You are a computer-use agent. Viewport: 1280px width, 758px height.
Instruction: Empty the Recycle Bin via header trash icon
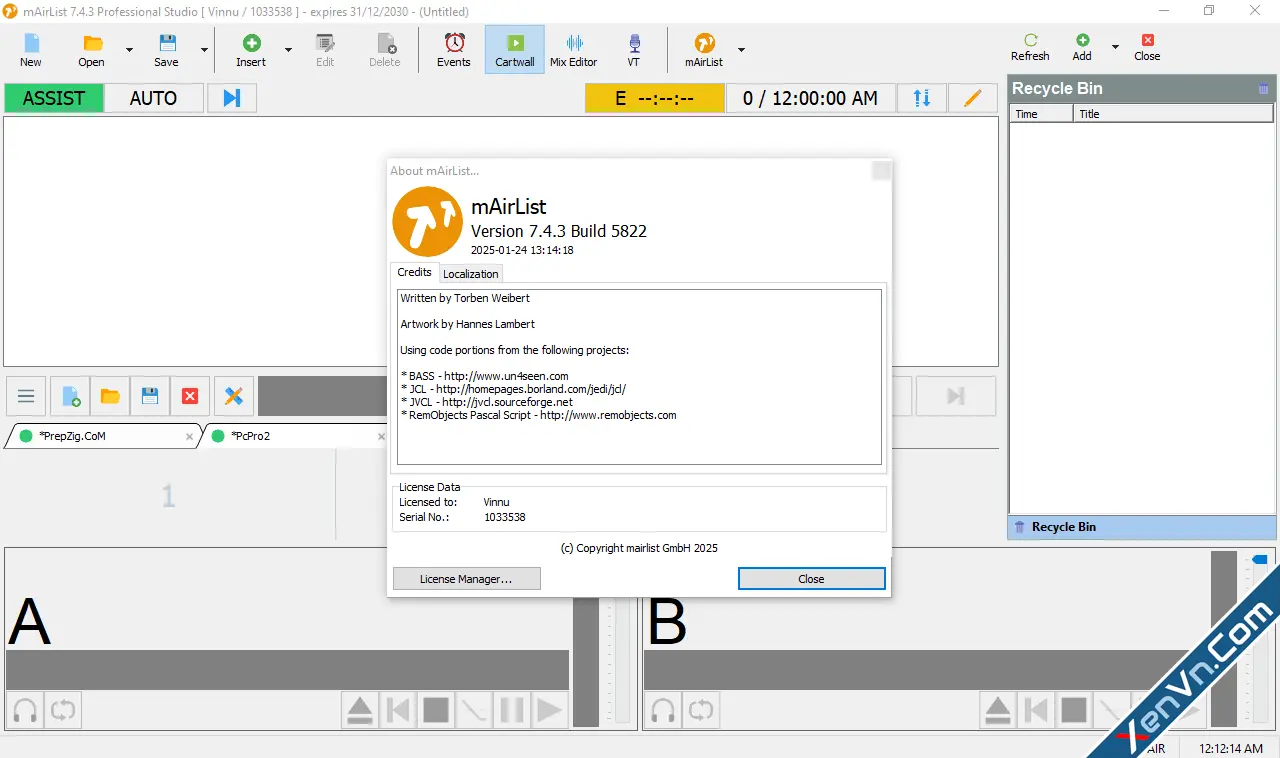(1264, 89)
